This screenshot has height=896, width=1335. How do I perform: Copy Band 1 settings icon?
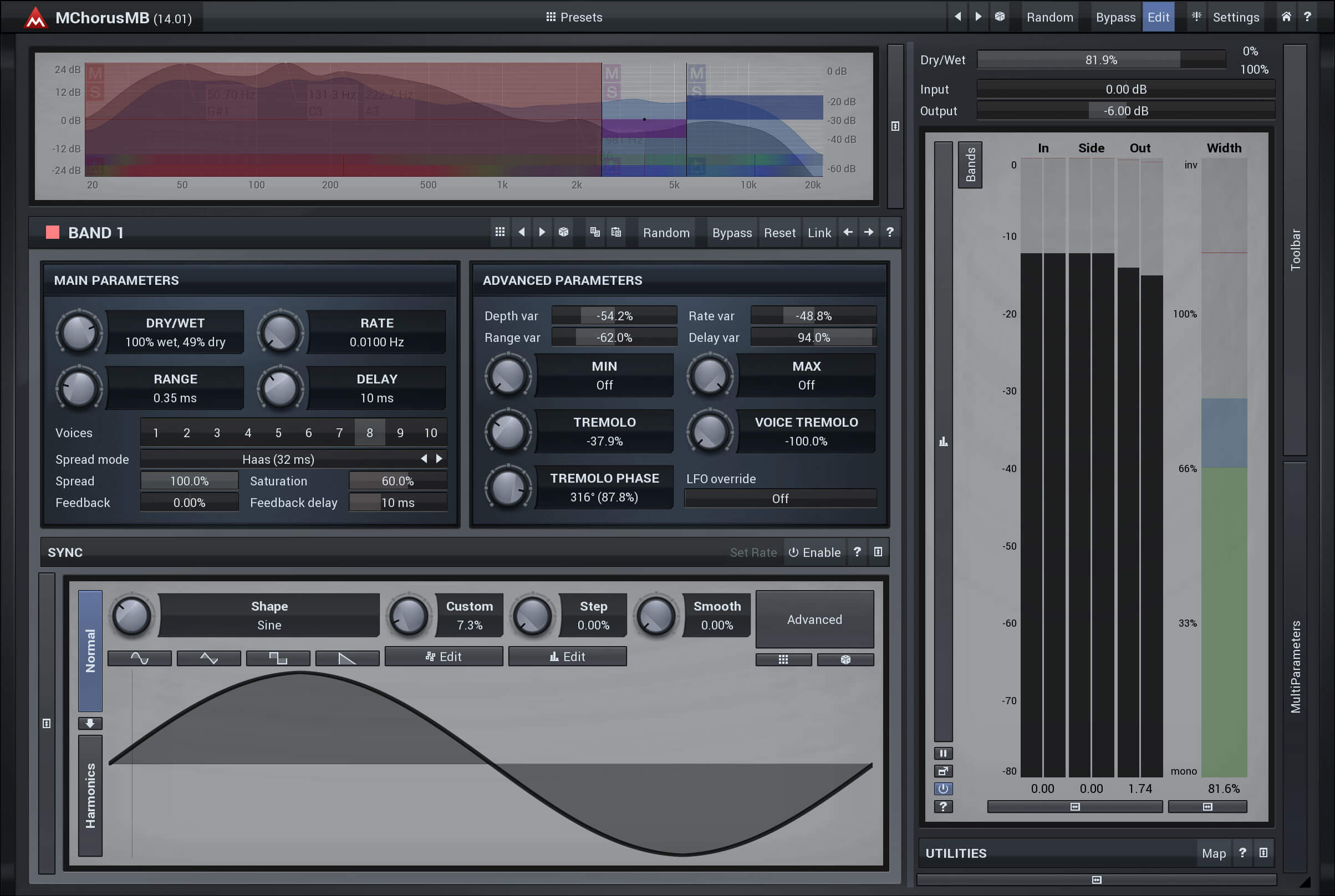coord(595,232)
